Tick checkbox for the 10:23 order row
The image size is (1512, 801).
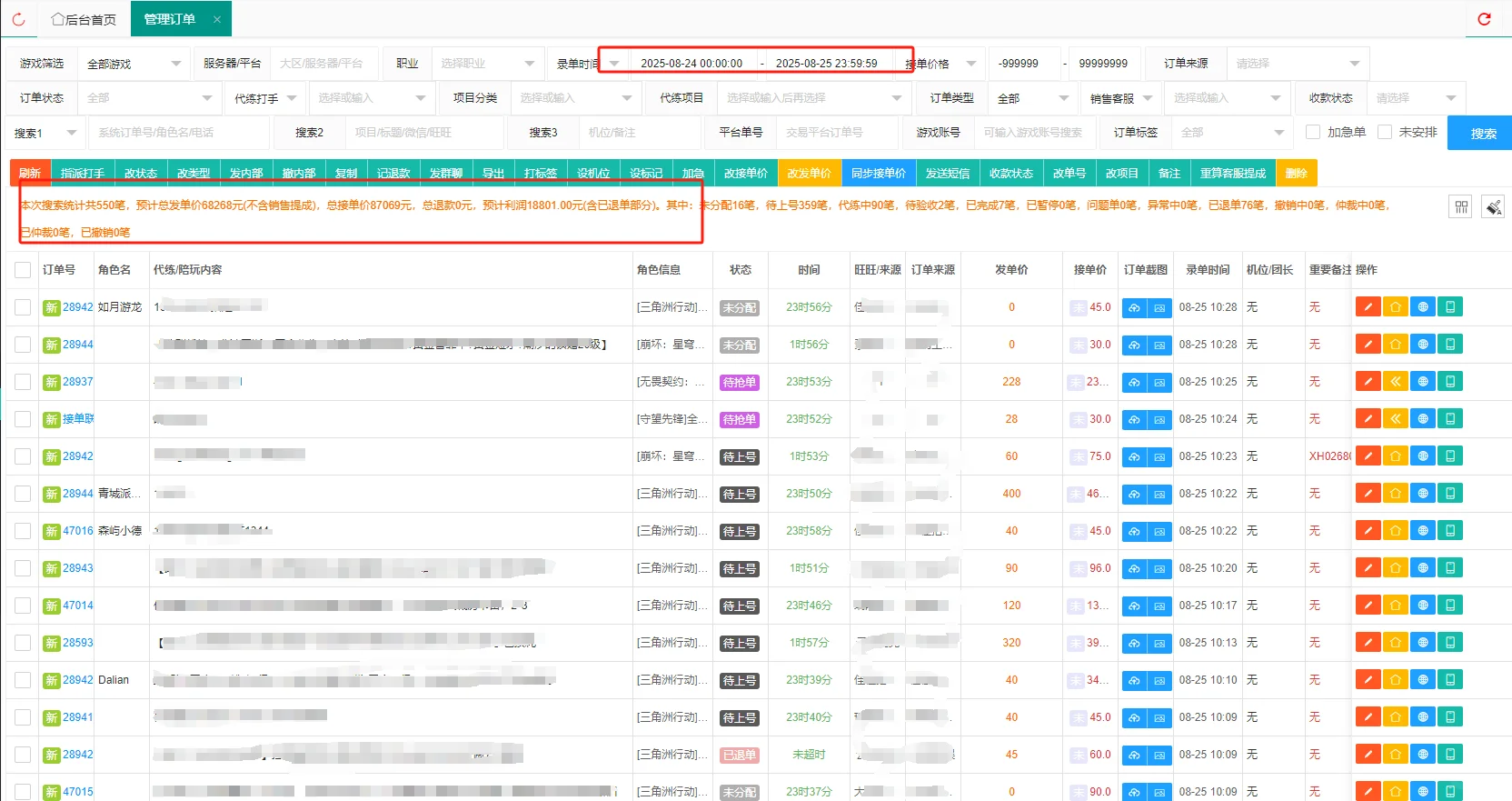click(23, 456)
